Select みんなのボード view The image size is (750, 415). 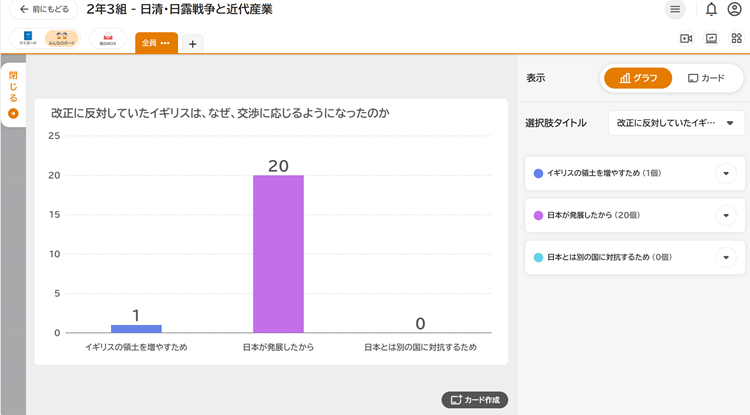pos(62,39)
